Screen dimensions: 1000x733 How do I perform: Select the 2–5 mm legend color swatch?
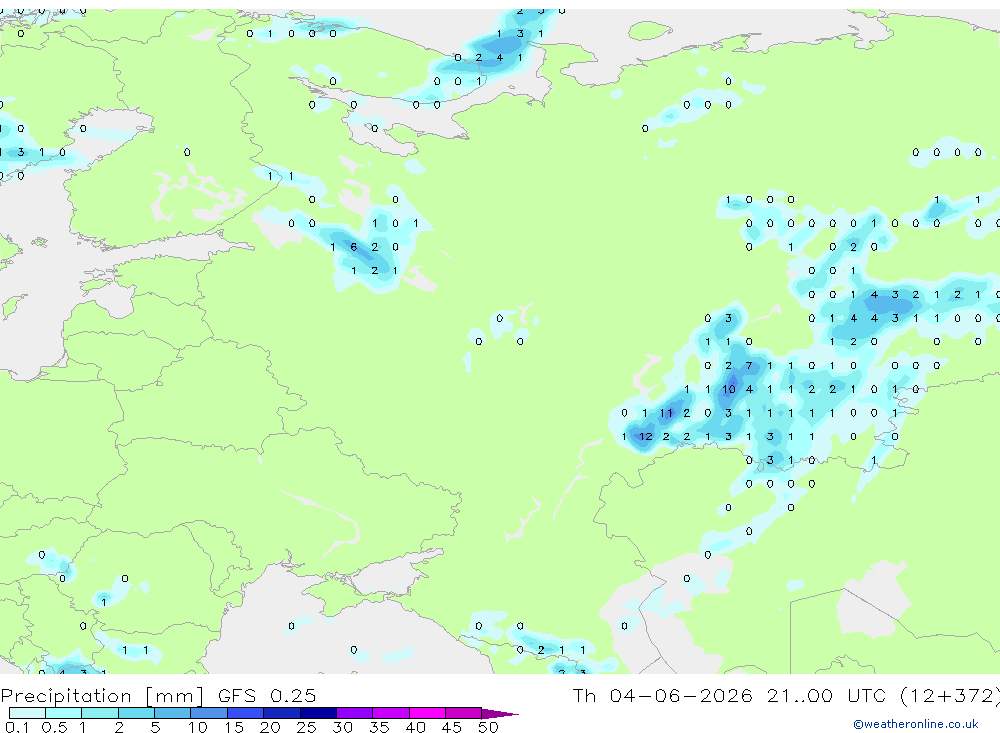click(x=136, y=713)
